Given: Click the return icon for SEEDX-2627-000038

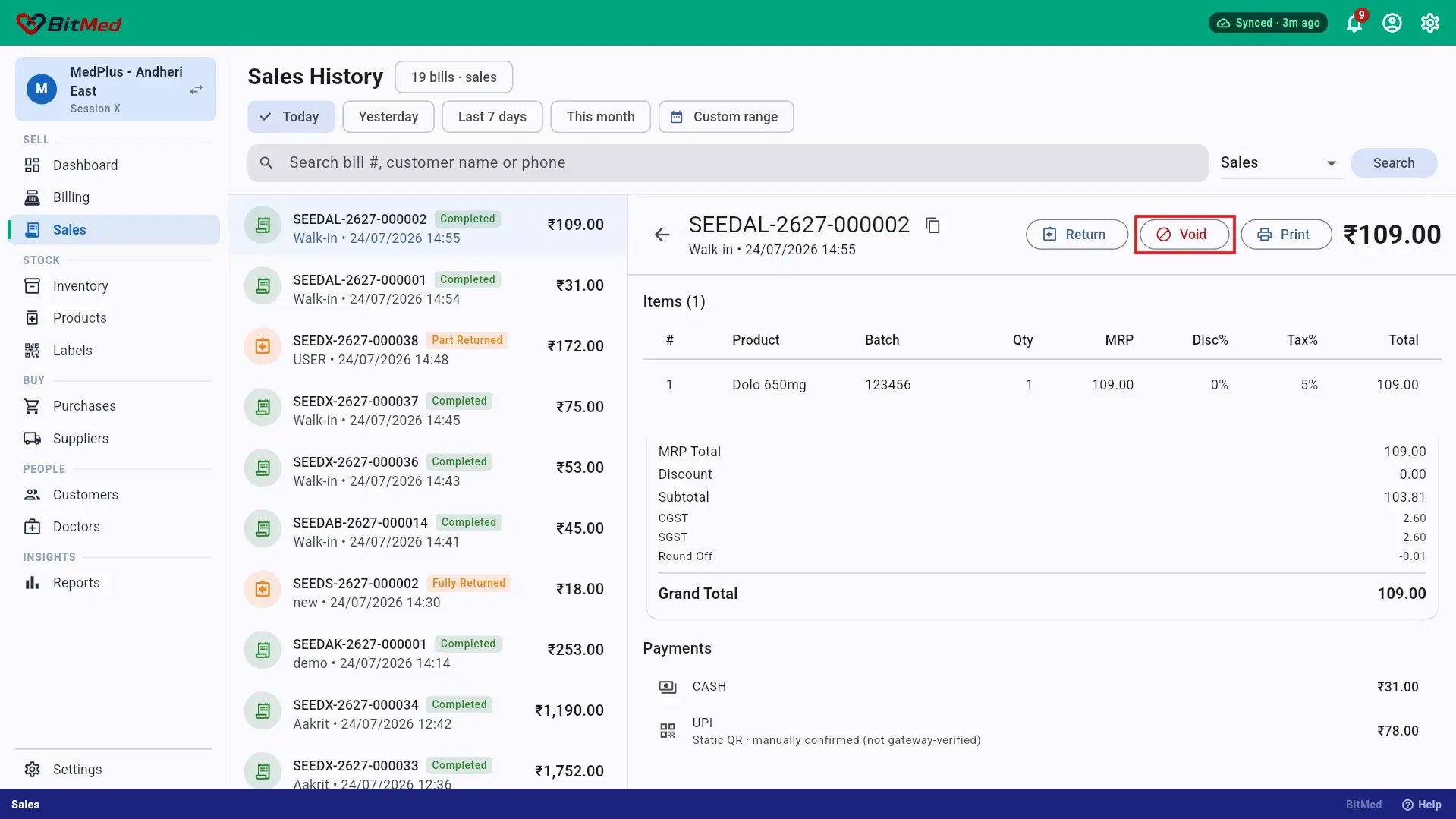Looking at the screenshot, I should click(x=263, y=347).
